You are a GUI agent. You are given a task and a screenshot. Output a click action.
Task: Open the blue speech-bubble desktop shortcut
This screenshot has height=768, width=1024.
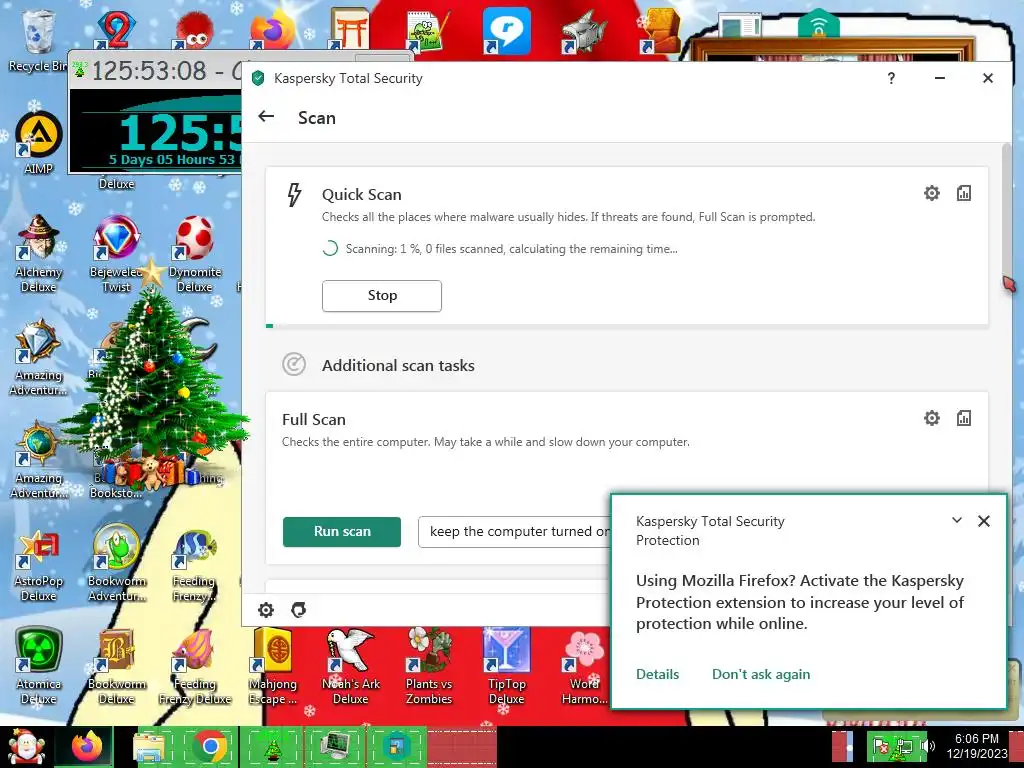pos(506,31)
